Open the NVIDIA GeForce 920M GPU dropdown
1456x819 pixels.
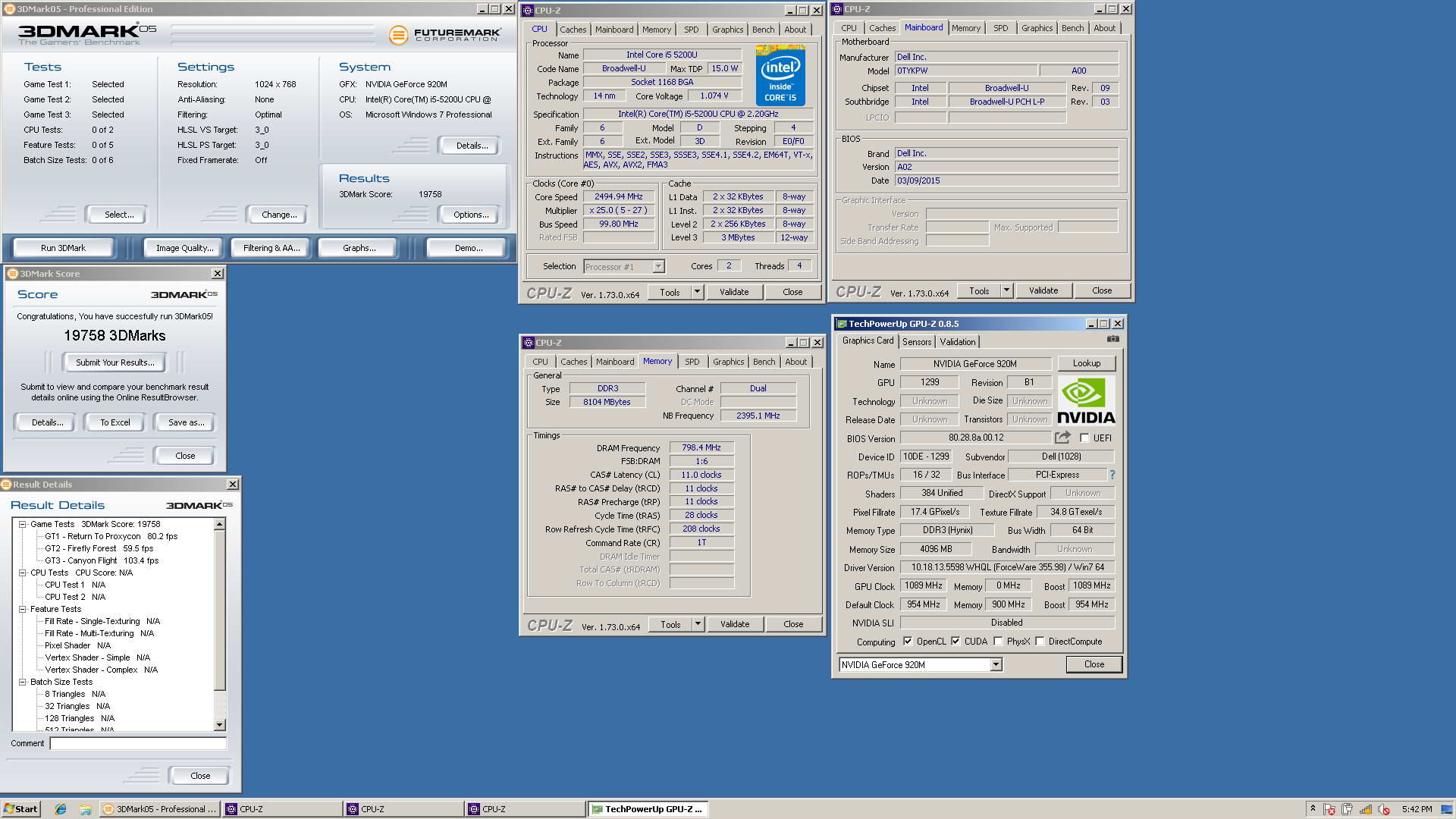[x=996, y=665]
